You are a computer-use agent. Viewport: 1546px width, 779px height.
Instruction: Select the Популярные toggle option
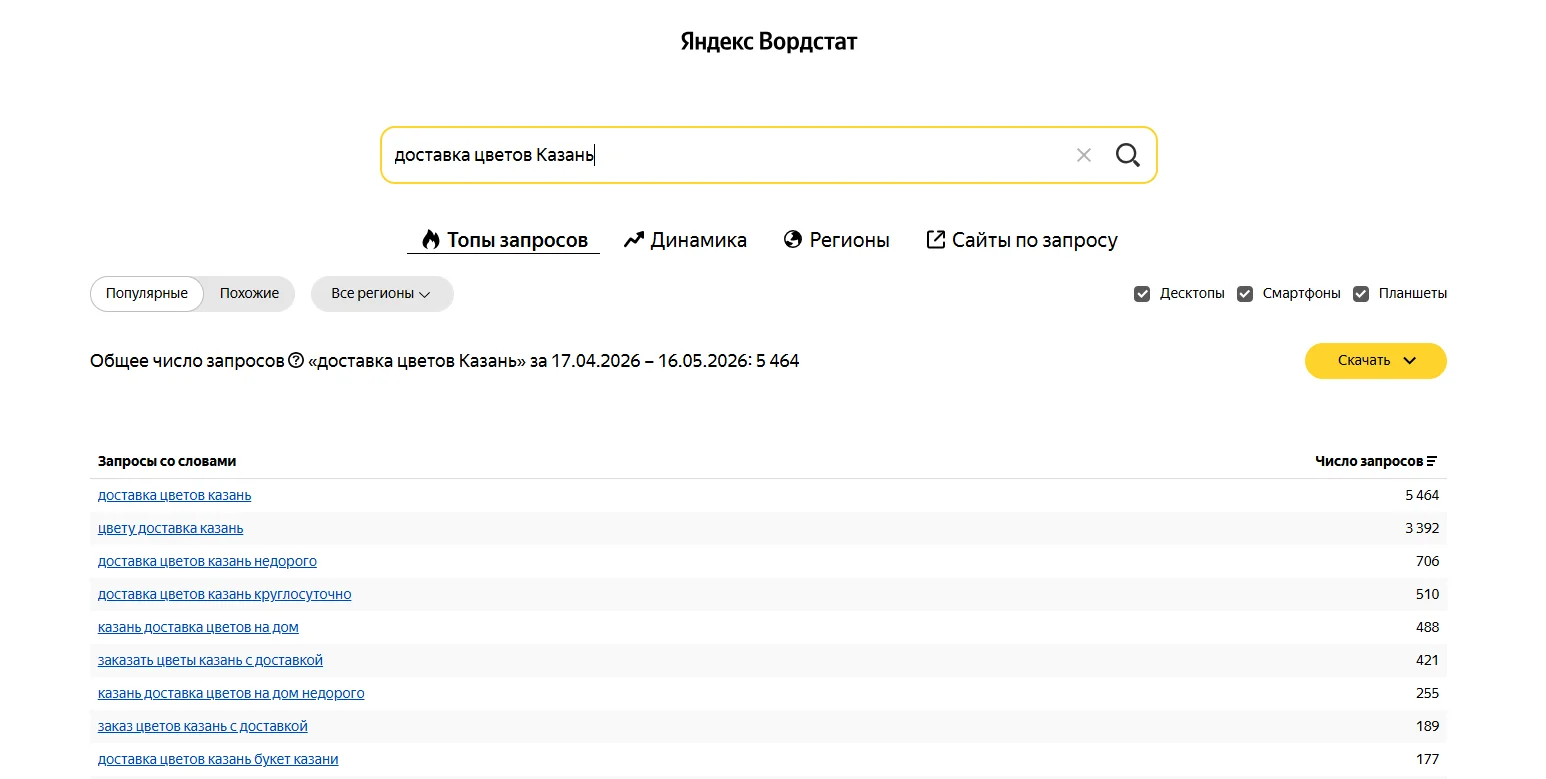pos(147,294)
